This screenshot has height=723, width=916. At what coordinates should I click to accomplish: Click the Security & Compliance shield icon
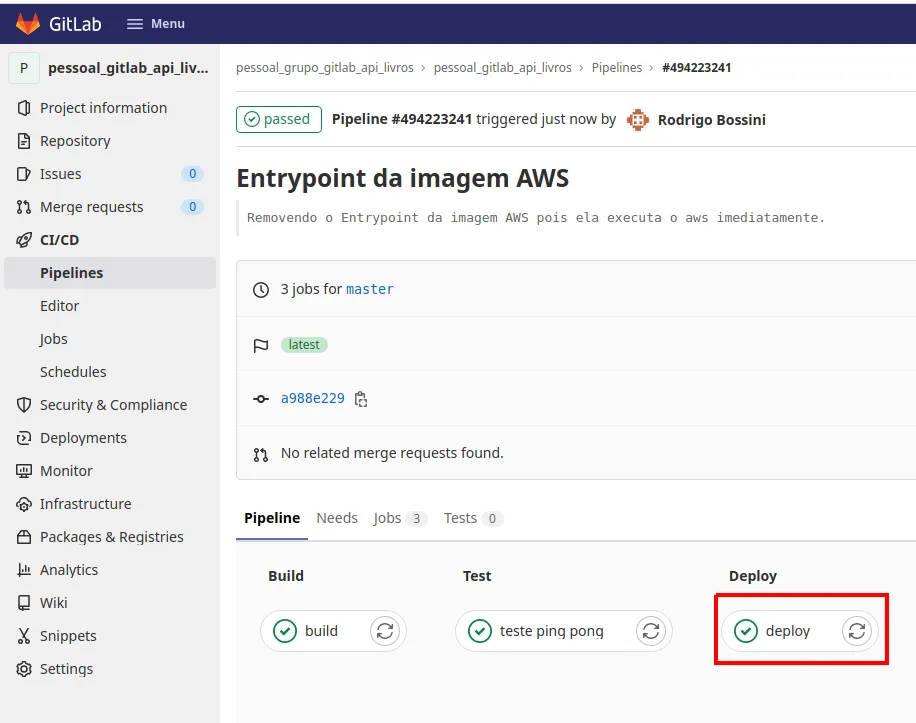[24, 405]
